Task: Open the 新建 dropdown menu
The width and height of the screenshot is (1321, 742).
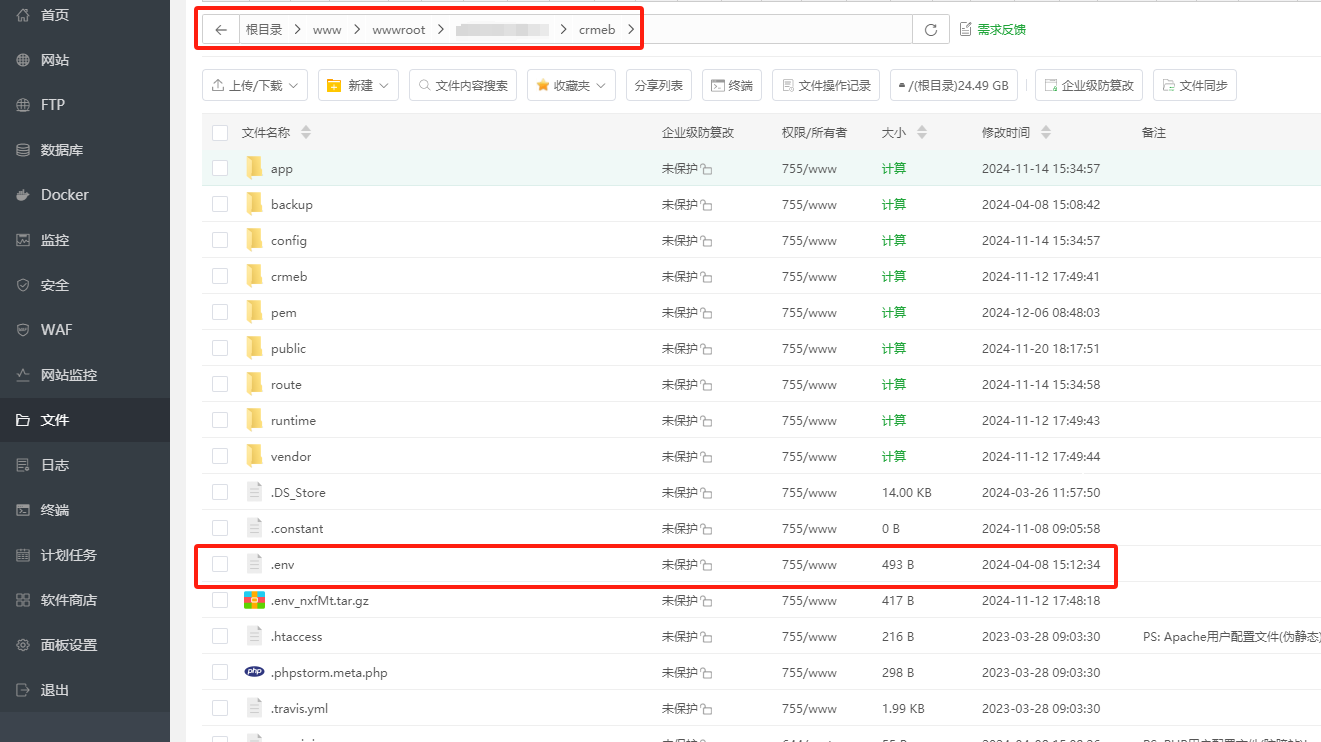Action: click(358, 86)
